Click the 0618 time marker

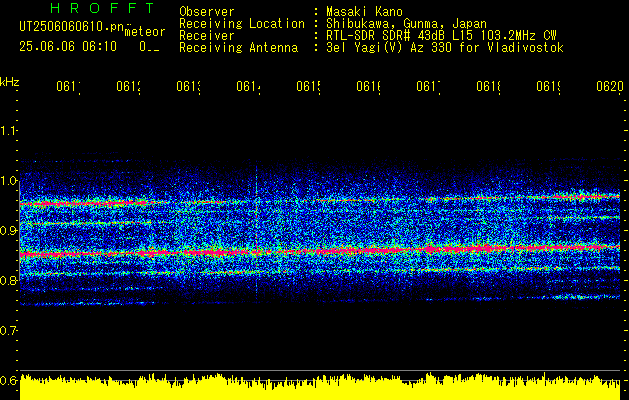[x=489, y=87]
